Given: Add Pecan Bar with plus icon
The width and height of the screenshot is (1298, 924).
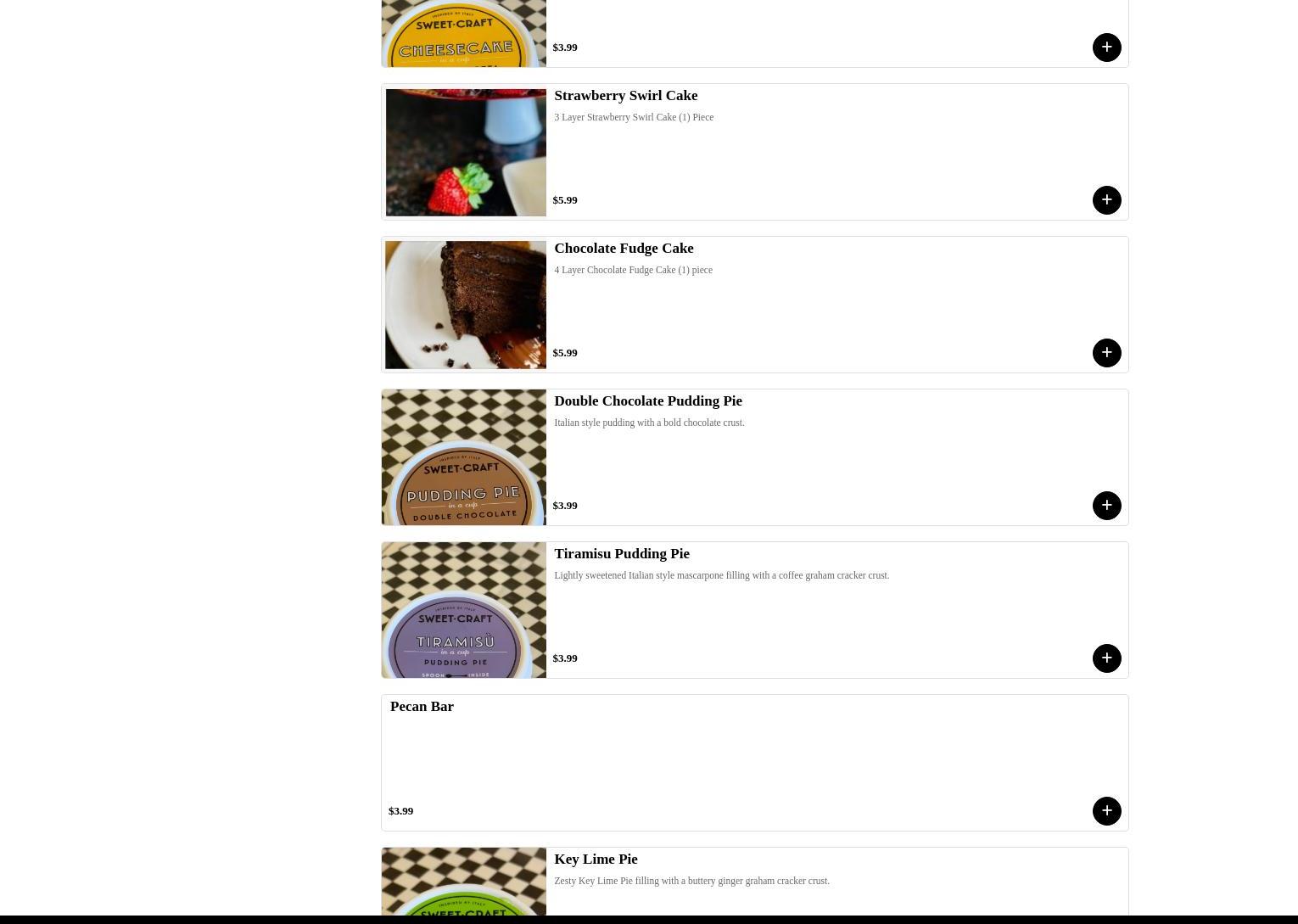Looking at the screenshot, I should [1106, 811].
